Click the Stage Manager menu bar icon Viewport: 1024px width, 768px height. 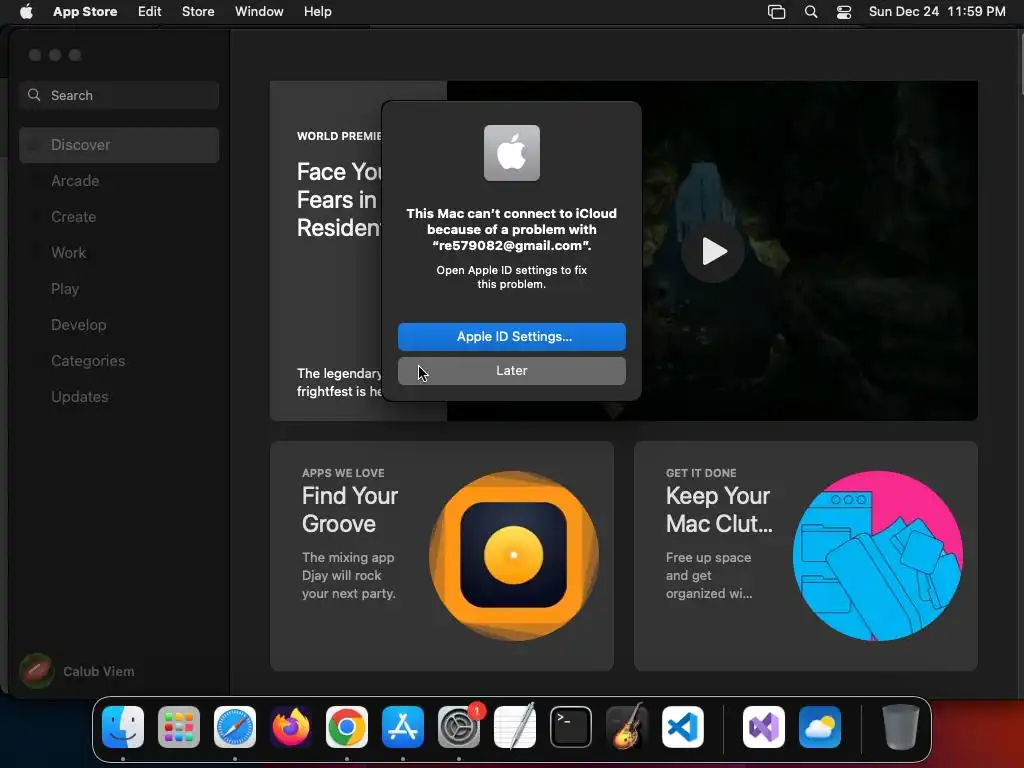(776, 12)
